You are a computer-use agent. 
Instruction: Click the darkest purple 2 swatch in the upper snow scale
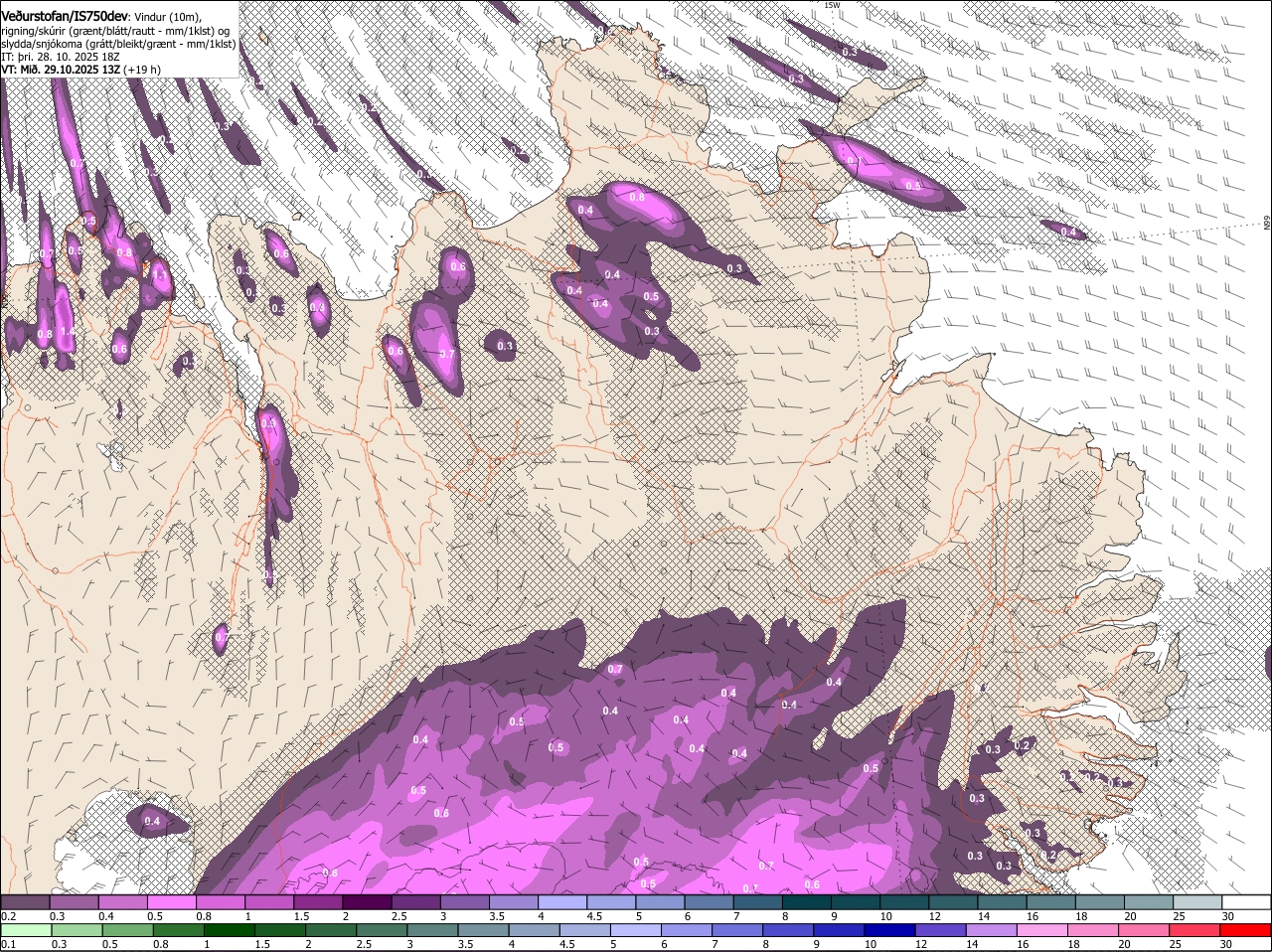(x=367, y=901)
